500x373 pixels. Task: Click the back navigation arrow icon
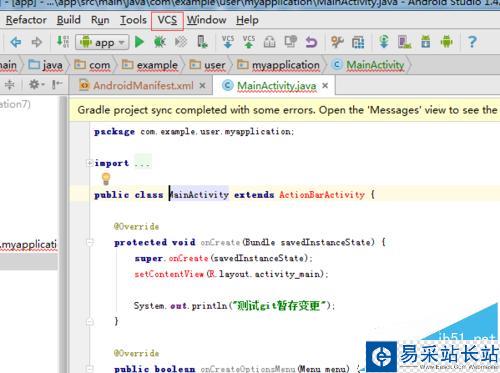coord(16,42)
